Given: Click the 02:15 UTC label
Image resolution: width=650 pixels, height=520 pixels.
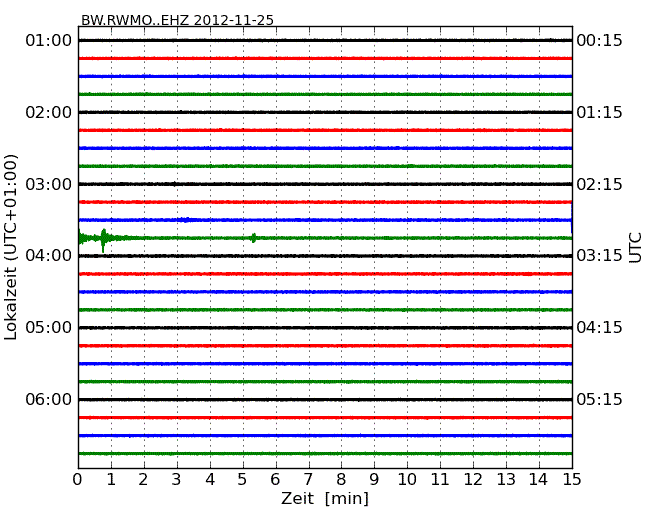Looking at the screenshot, I should pyautogui.click(x=599, y=184).
